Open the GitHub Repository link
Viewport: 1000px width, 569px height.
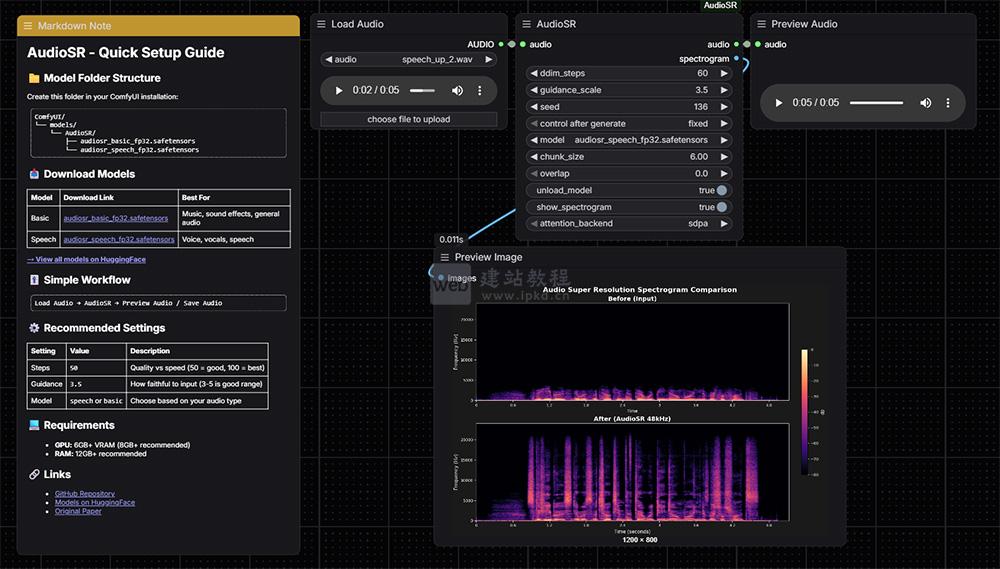coord(85,494)
